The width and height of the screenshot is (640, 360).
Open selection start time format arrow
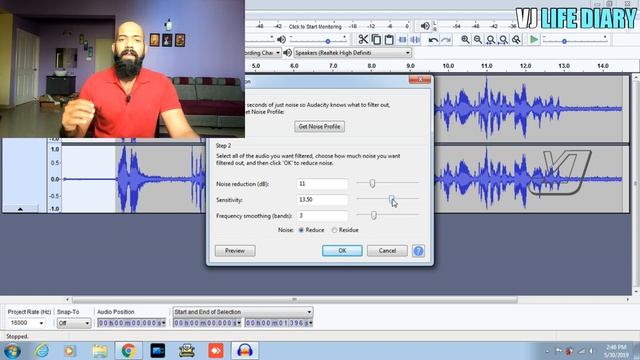[239, 323]
